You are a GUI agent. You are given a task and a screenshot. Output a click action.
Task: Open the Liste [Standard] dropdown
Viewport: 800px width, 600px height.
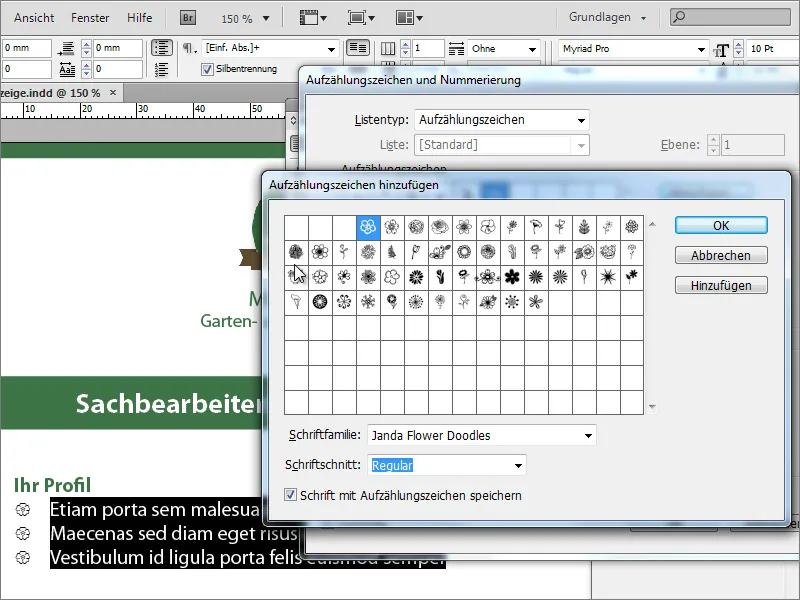502,145
